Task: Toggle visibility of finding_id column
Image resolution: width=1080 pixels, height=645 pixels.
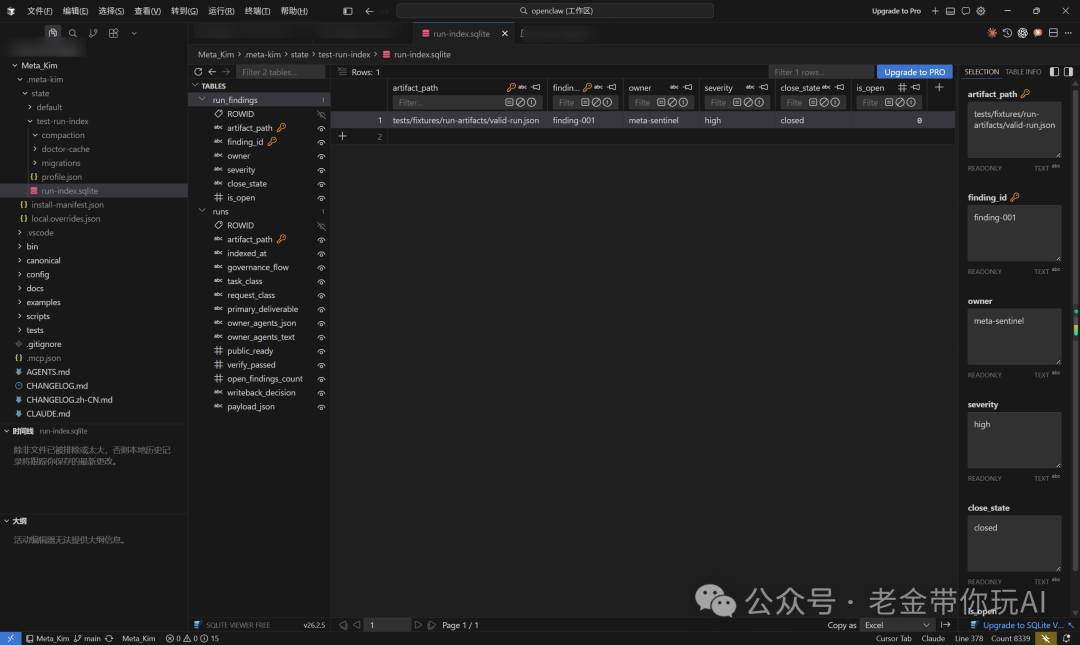Action: [x=321, y=143]
